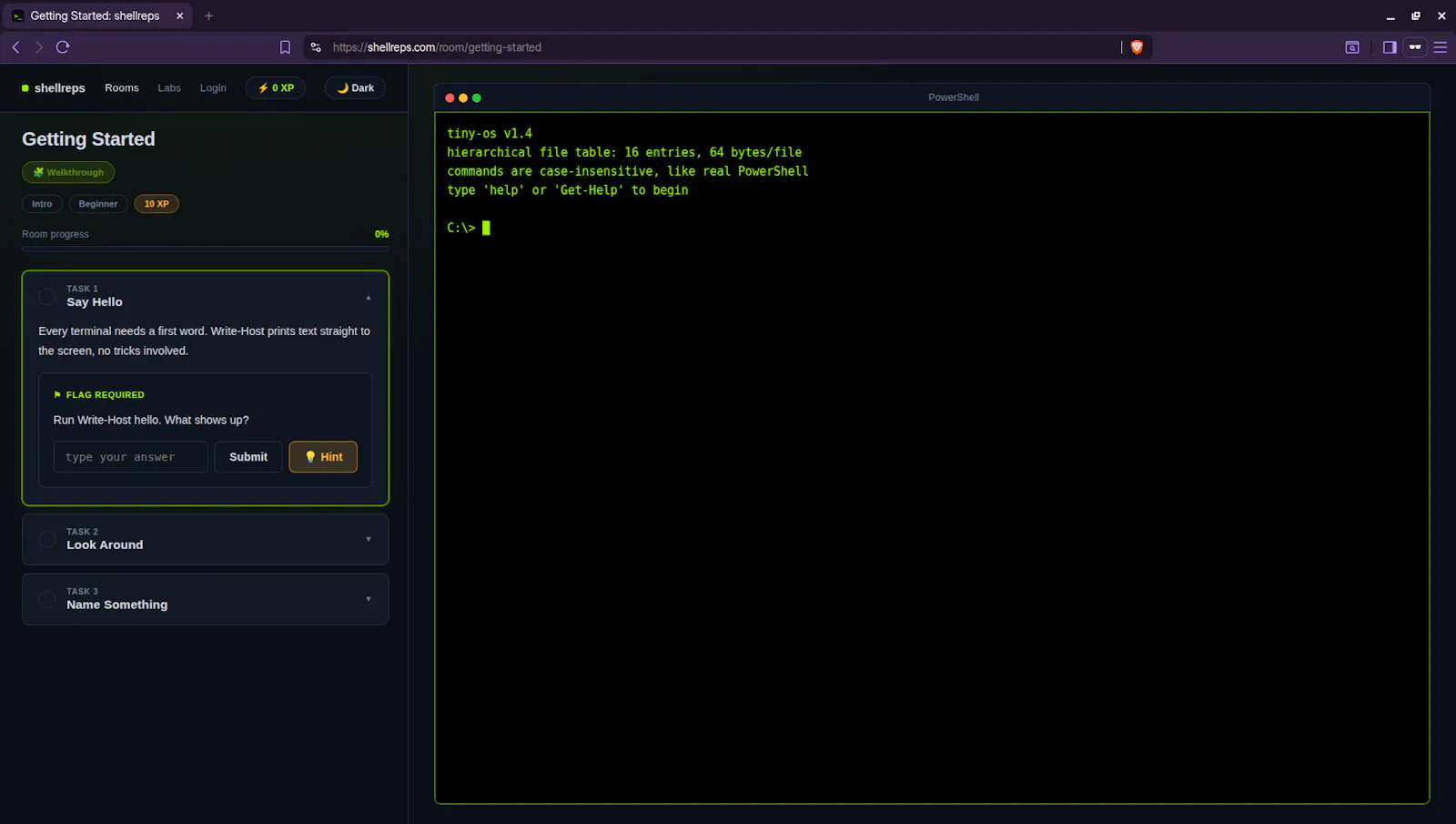Click the Look Around task title
Viewport: 1456px width, 824px height.
point(105,544)
